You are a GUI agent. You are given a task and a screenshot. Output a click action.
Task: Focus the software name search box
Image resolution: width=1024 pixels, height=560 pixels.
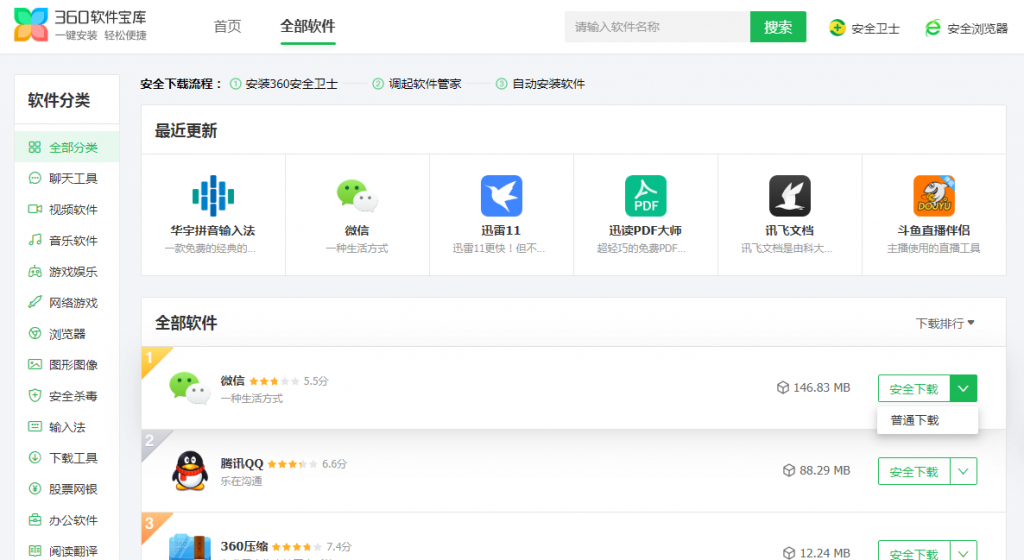pos(657,27)
